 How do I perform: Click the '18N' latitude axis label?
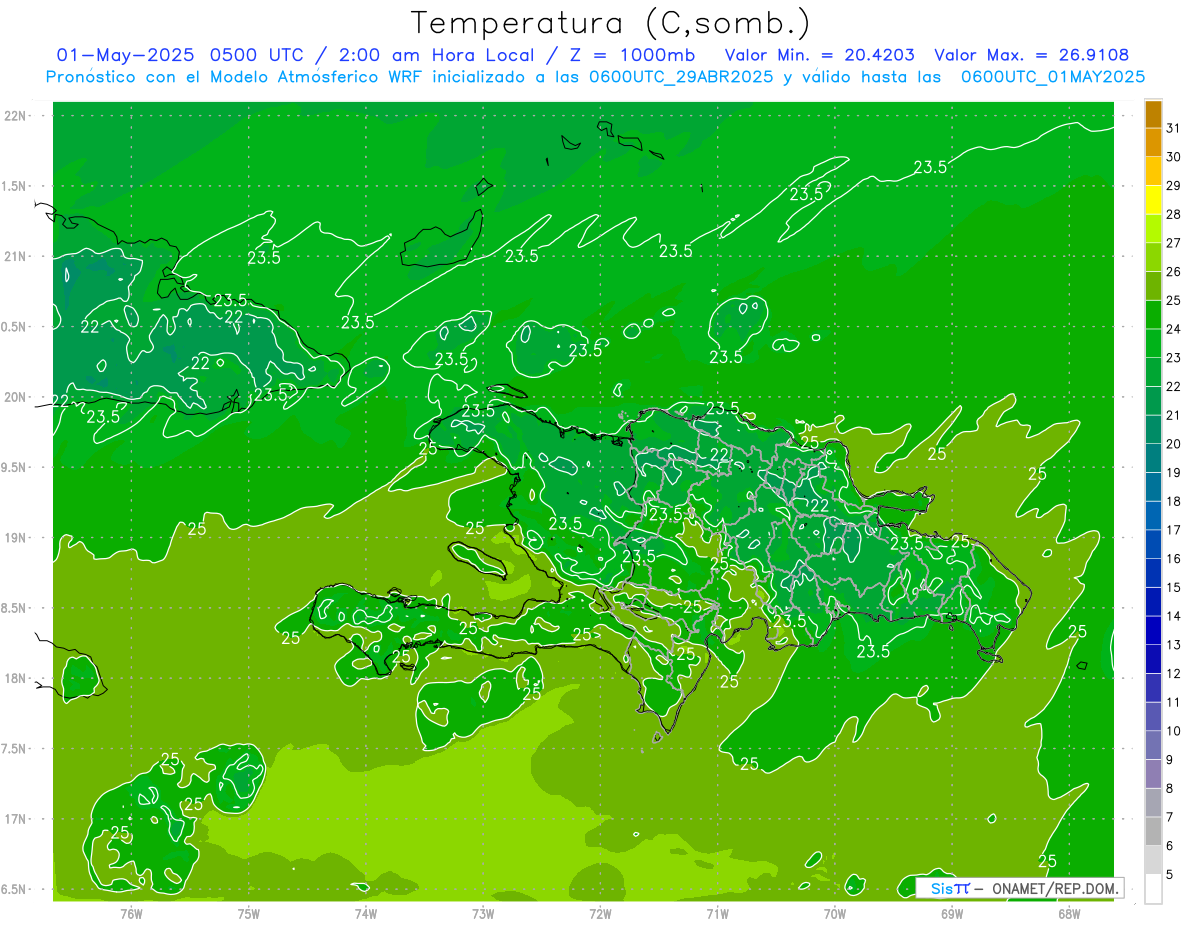tap(16, 678)
